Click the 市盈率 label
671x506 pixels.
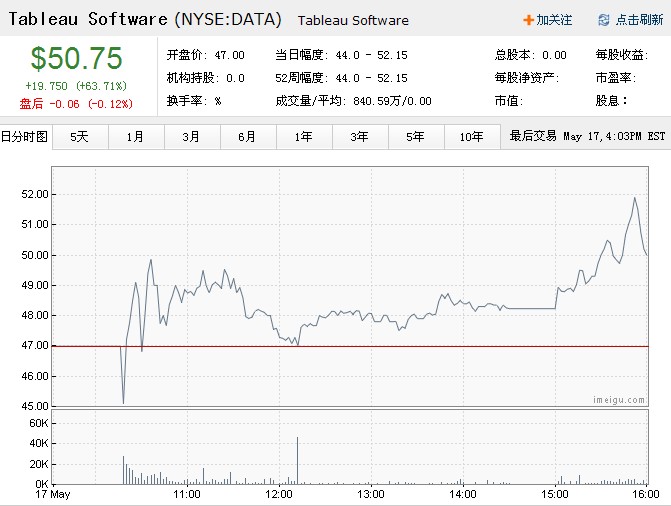616,78
